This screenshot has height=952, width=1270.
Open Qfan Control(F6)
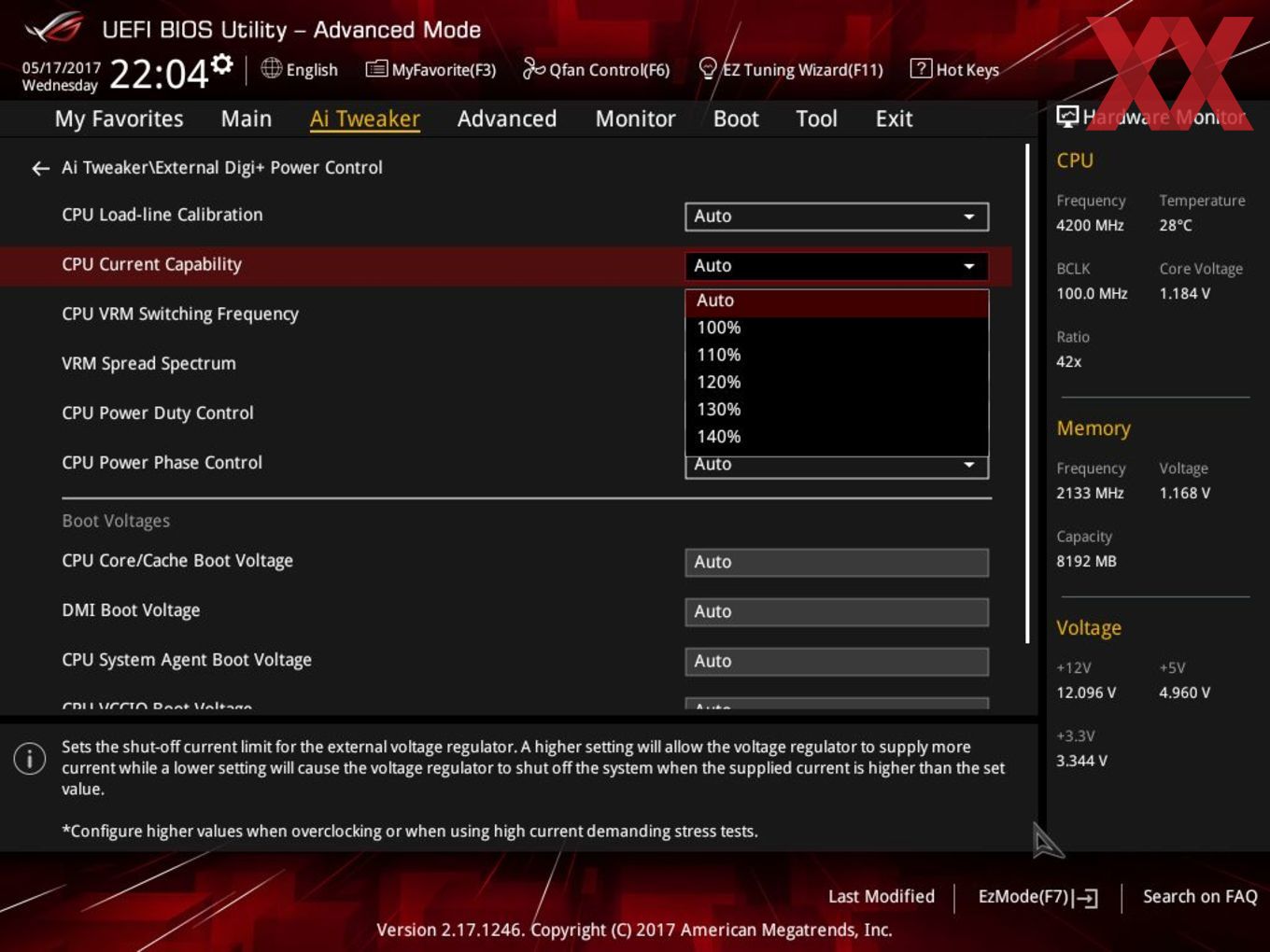click(596, 69)
